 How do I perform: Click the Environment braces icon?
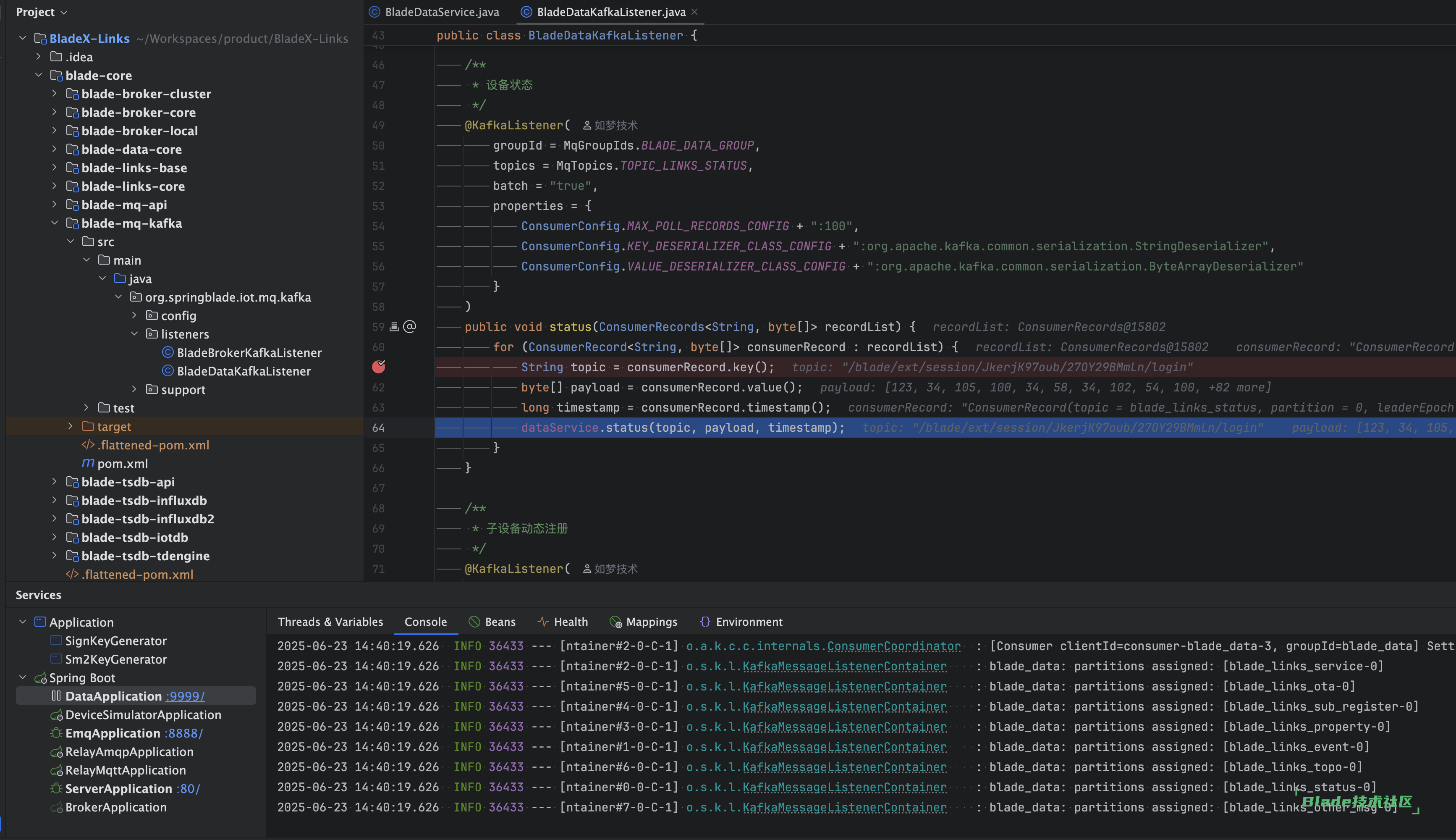coord(705,622)
